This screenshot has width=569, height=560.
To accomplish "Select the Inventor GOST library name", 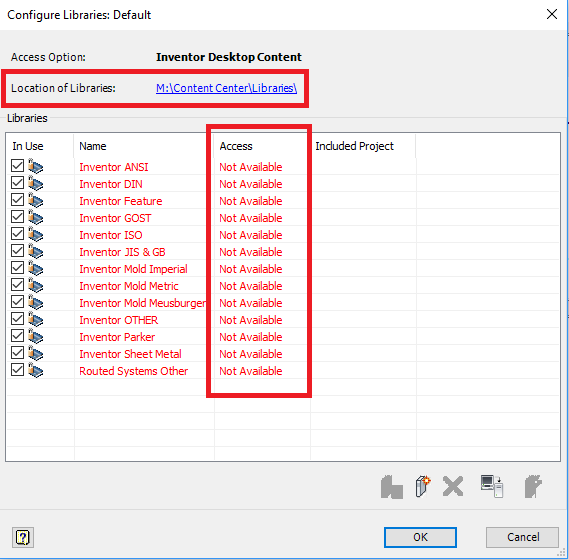I will tap(115, 218).
